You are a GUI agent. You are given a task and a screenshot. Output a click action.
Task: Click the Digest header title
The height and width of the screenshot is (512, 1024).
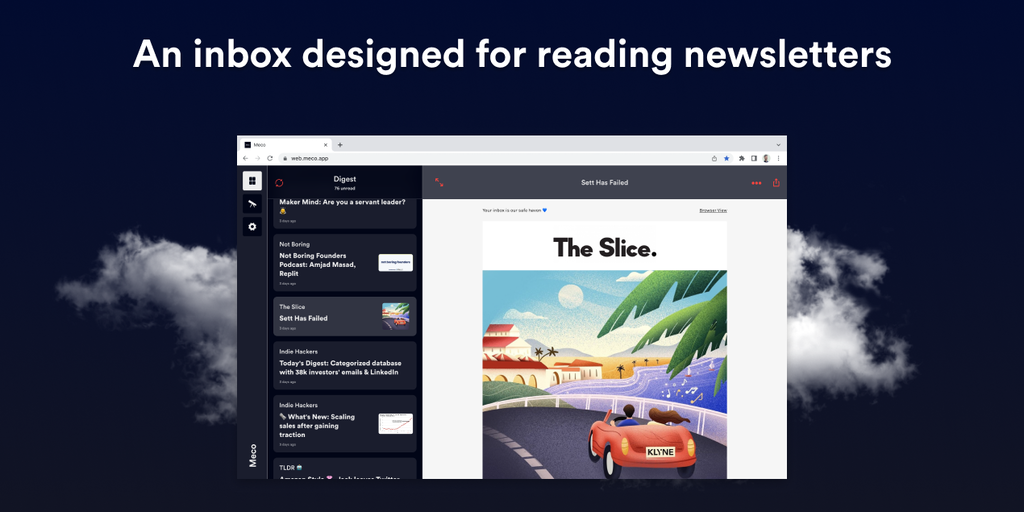(345, 179)
